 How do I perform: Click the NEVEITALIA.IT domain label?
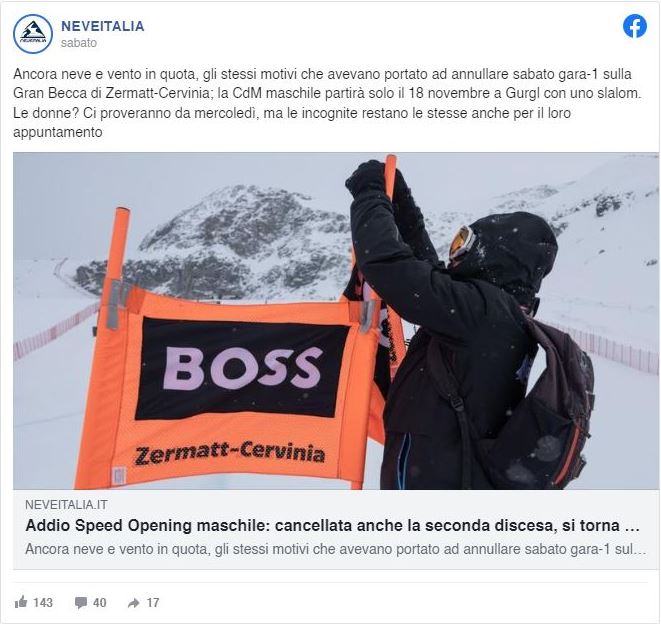tap(66, 505)
